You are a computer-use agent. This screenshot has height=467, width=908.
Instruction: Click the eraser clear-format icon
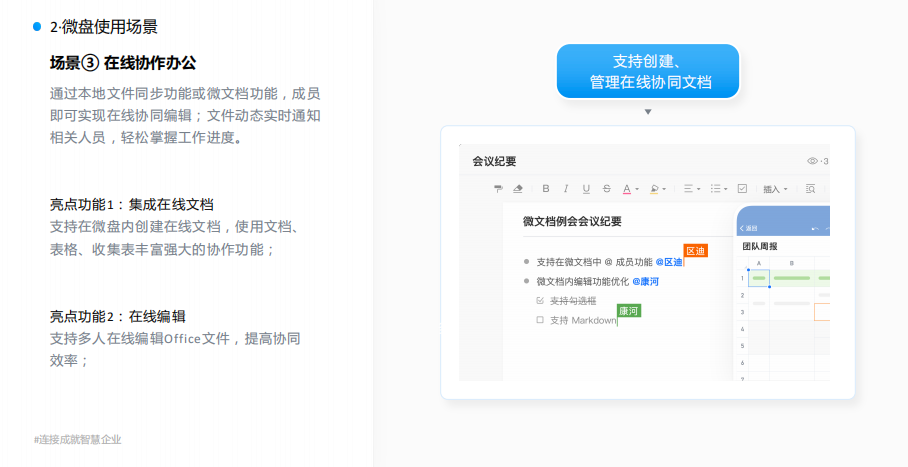(518, 188)
